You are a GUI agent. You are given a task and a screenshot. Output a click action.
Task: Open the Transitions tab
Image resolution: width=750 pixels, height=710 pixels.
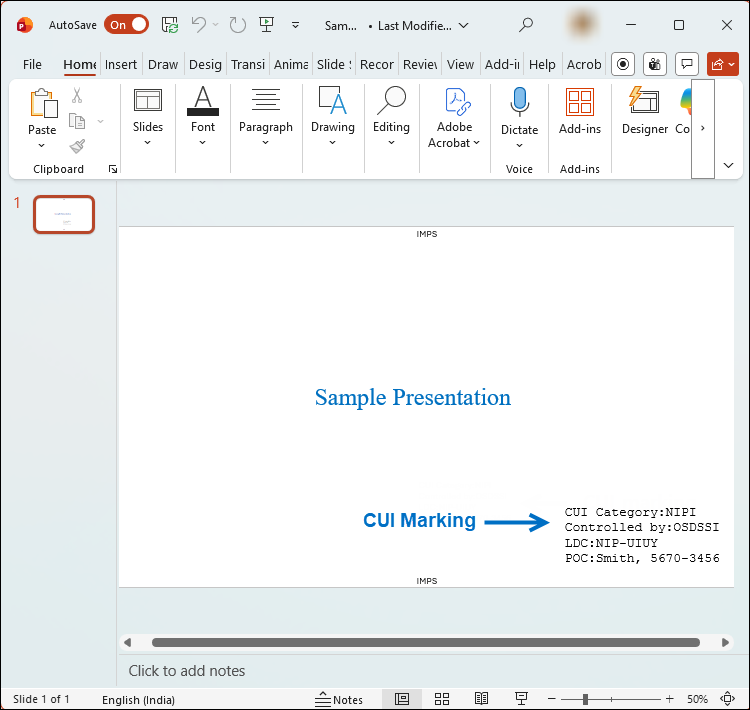[x=248, y=64]
